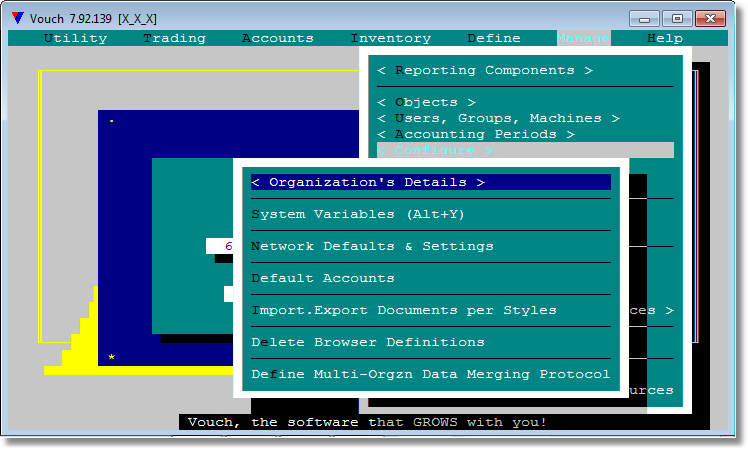Expand Users, Groups, Machines submenu
Image resolution: width=748 pixels, height=450 pixels.
click(x=499, y=118)
